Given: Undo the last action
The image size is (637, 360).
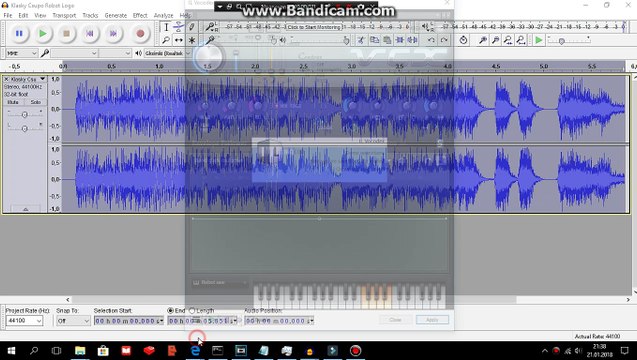Looking at the screenshot, I should pos(431,40).
